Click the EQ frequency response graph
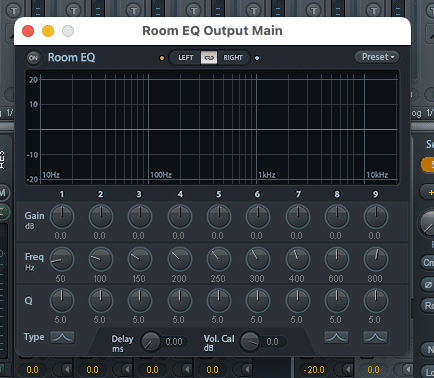Screen dimensions: 434x378 [212, 127]
